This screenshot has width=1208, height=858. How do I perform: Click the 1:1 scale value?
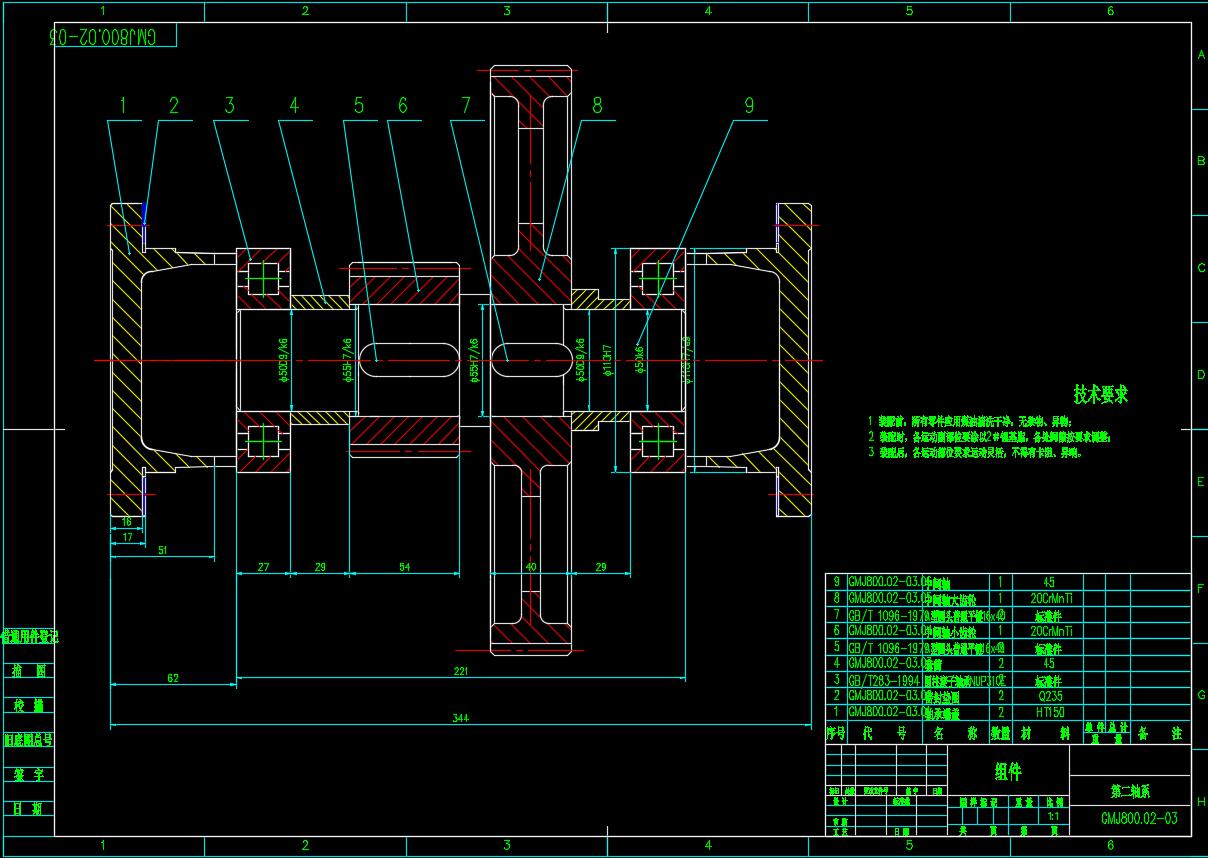click(1054, 816)
